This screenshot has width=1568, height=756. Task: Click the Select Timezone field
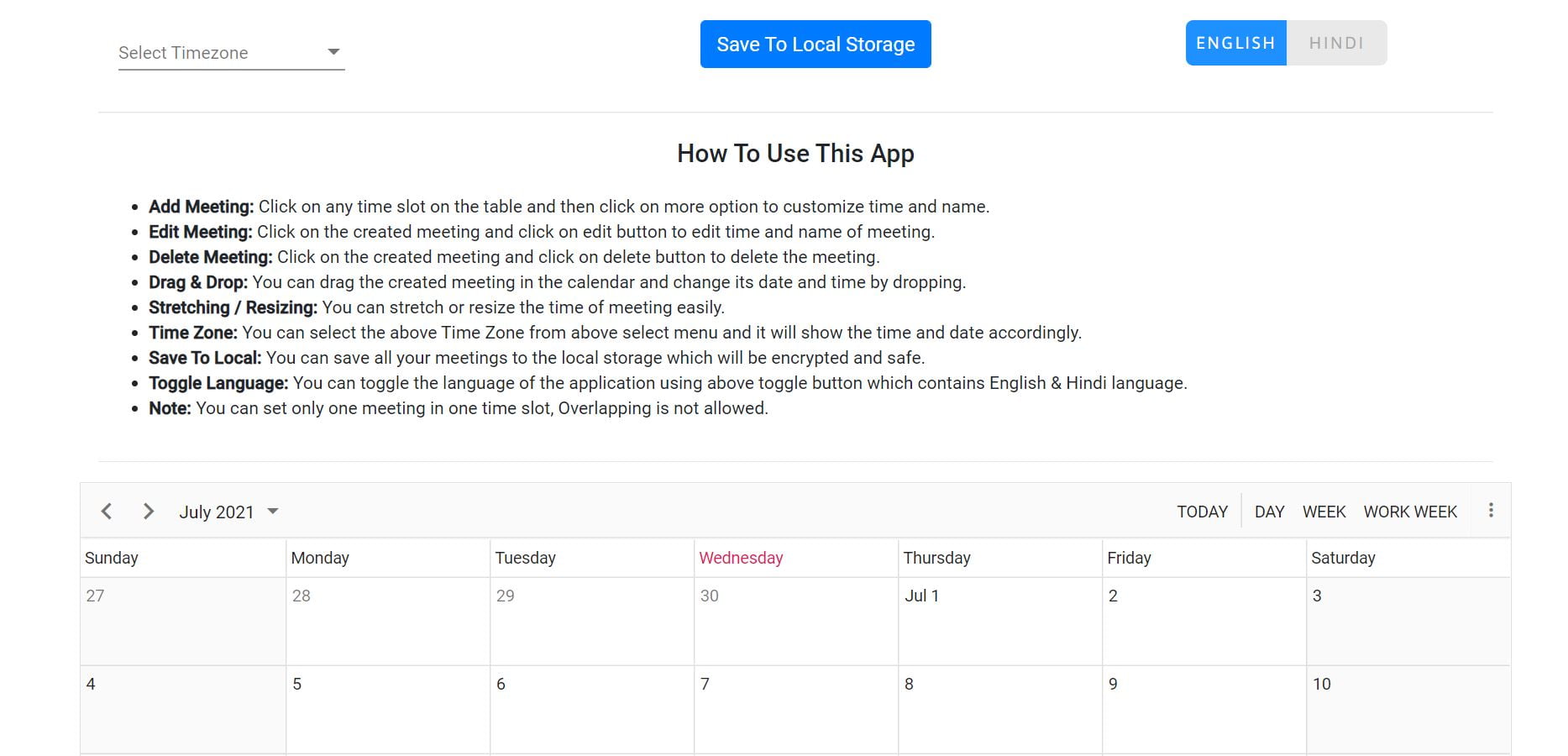218,53
